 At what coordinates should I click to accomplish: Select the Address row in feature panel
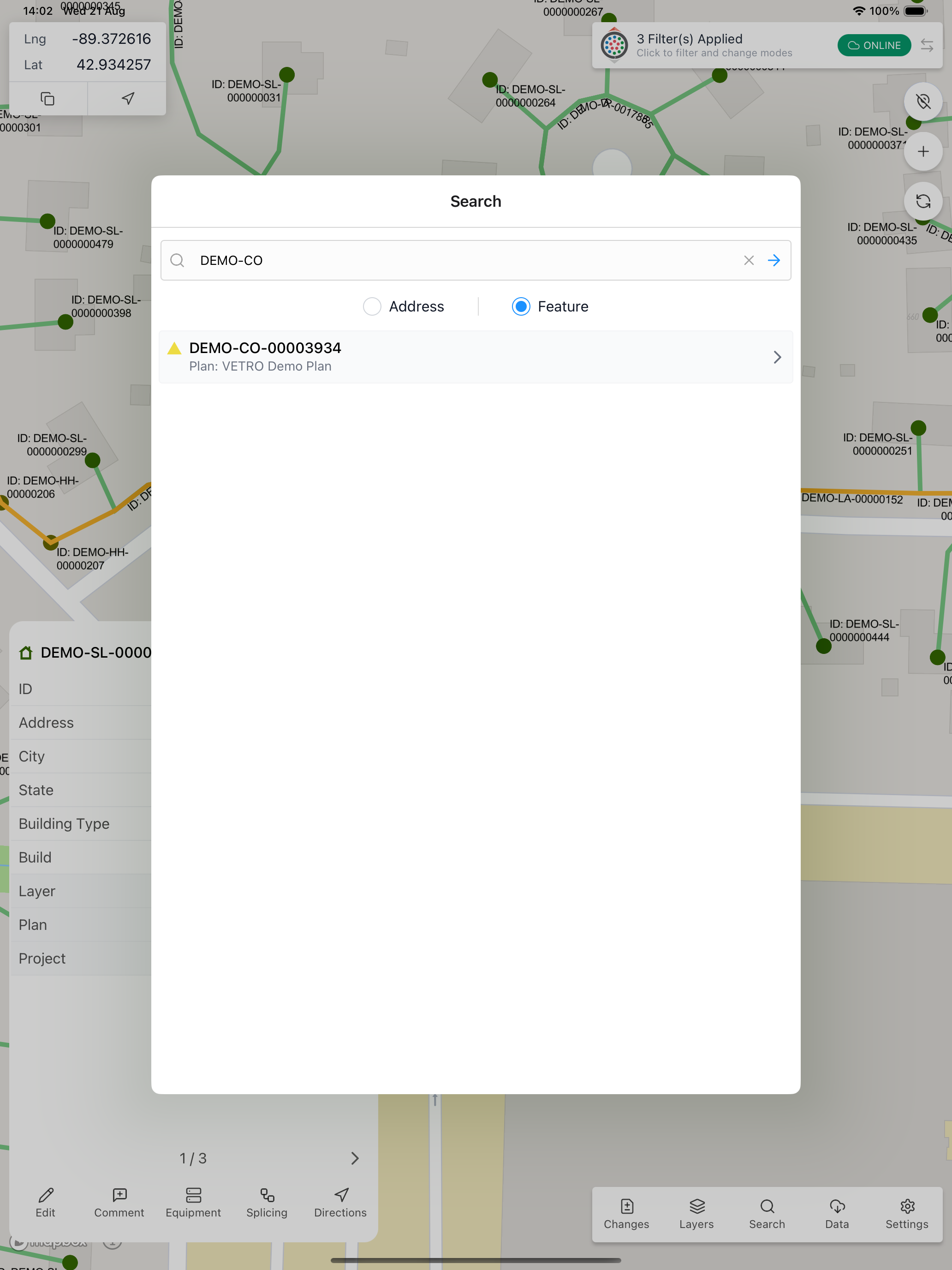(81, 723)
